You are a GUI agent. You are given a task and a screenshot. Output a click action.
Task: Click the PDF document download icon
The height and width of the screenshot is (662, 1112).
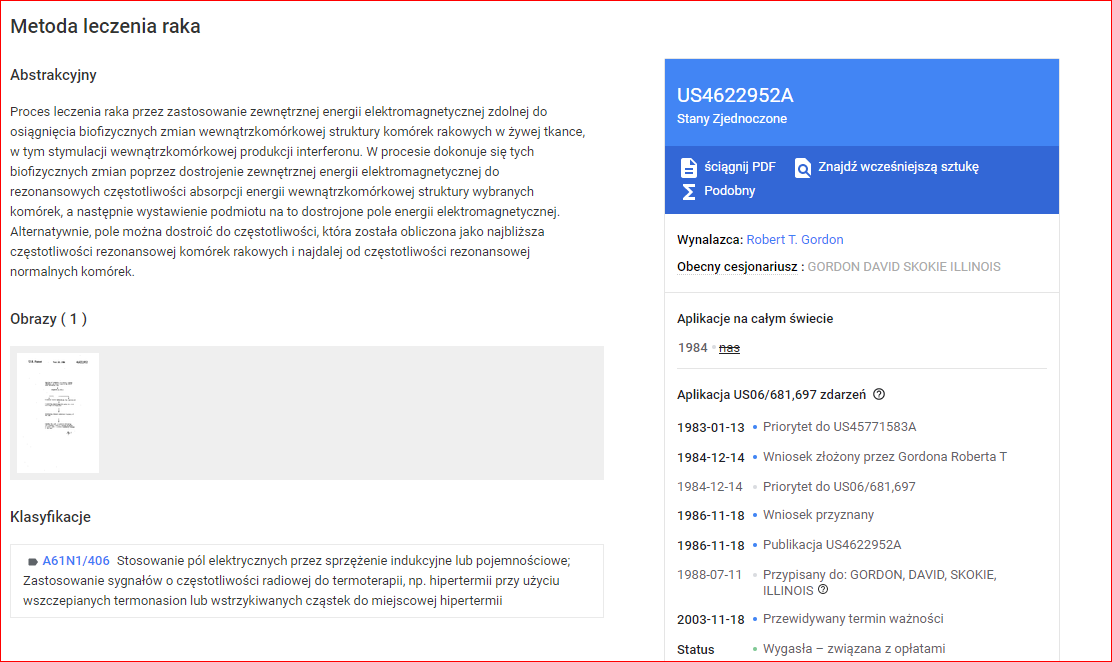click(x=688, y=167)
